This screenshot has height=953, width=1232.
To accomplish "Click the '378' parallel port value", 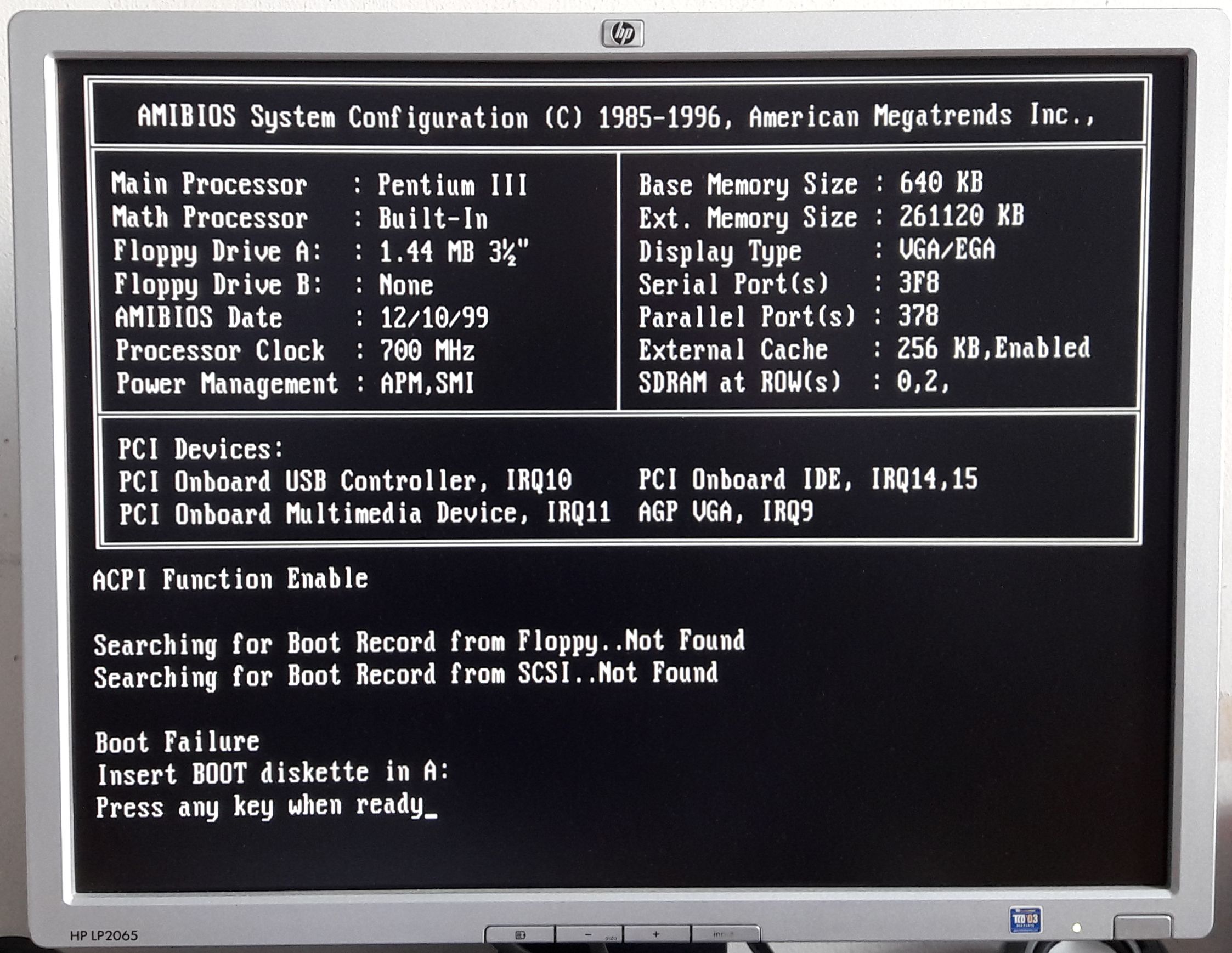I will (918, 315).
